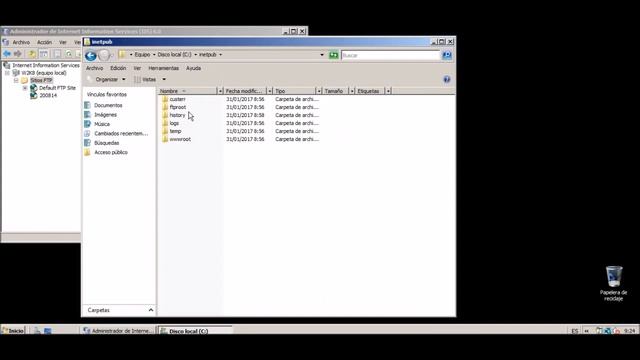This screenshot has width=640, height=360.
Task: Click back arrow in IIS Manager toolbar
Action: (x=7, y=54)
